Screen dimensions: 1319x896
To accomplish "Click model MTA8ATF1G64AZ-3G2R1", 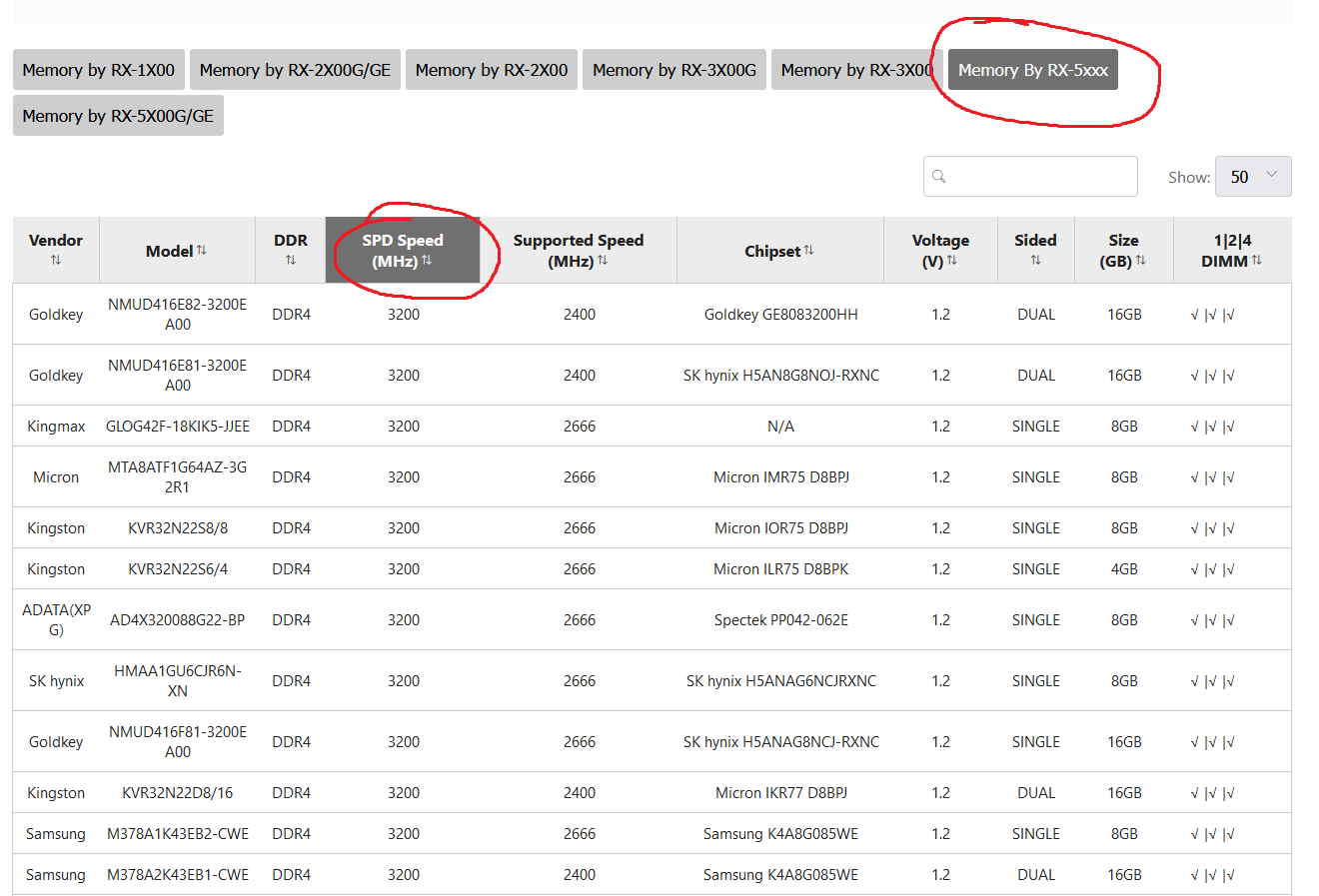I will pos(177,476).
